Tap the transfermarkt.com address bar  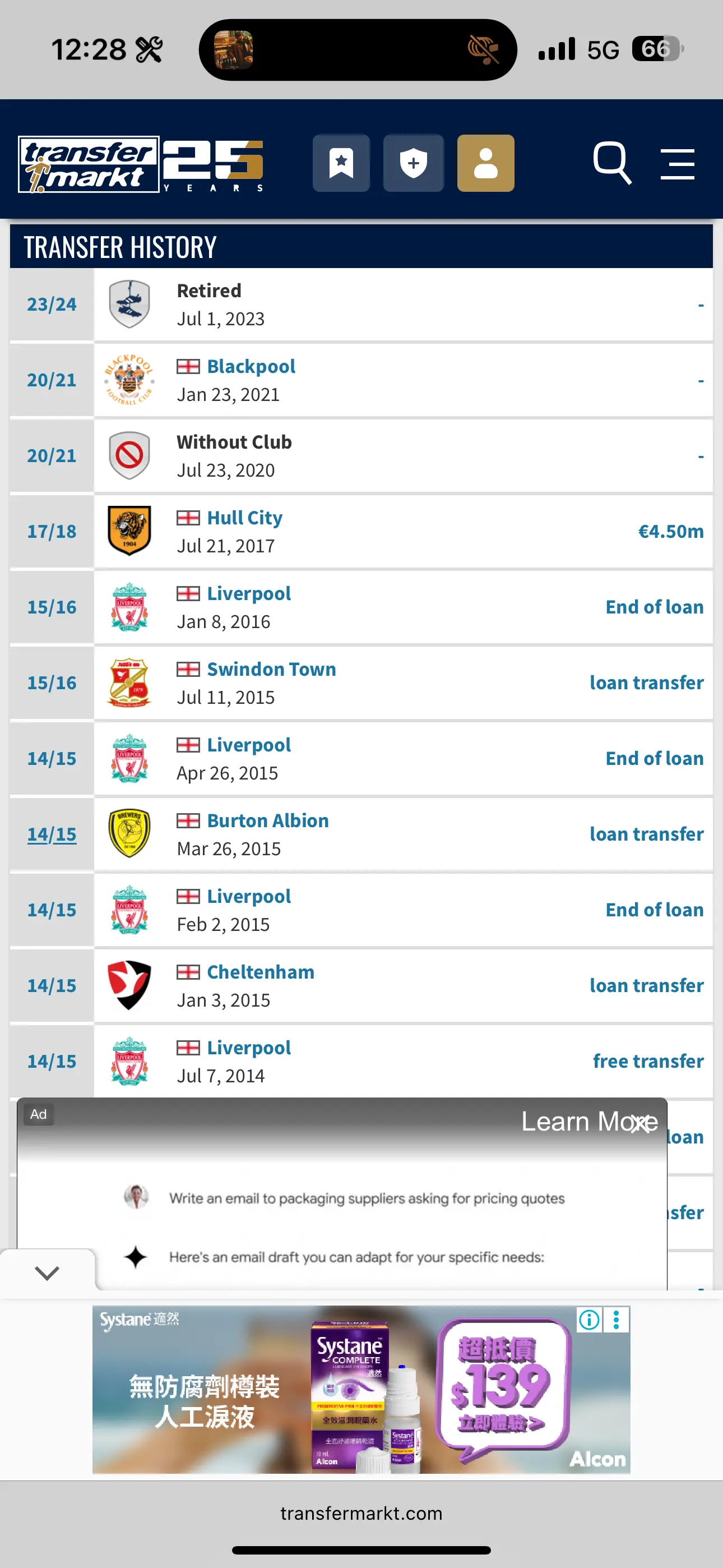361,1512
